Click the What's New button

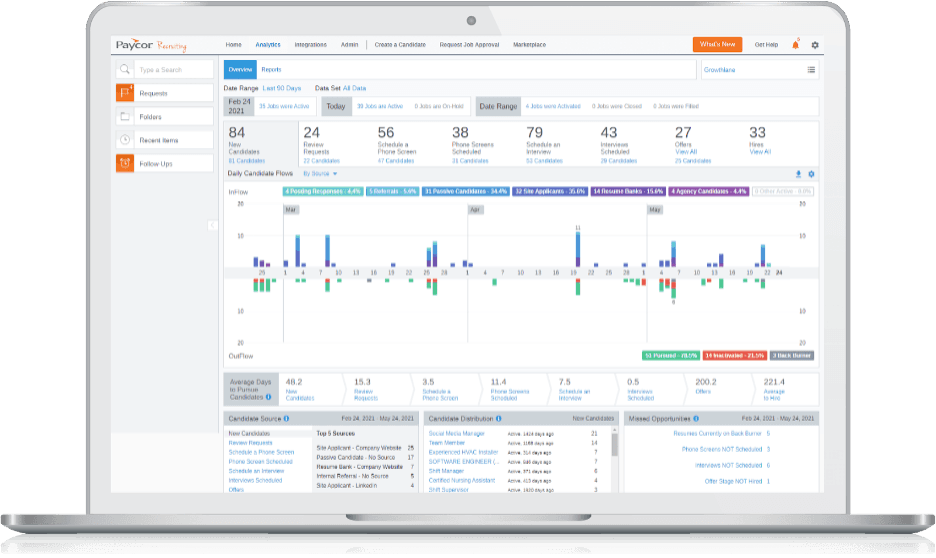tap(717, 45)
